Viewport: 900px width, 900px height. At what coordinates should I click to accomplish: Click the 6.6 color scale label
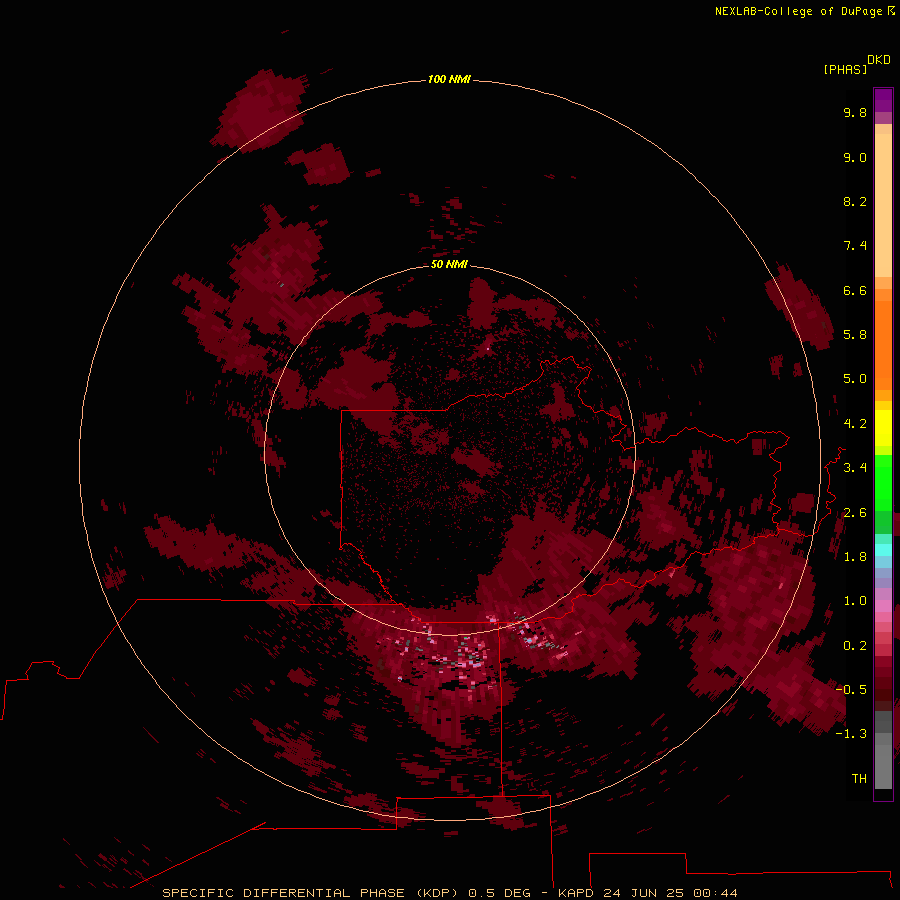click(x=855, y=290)
